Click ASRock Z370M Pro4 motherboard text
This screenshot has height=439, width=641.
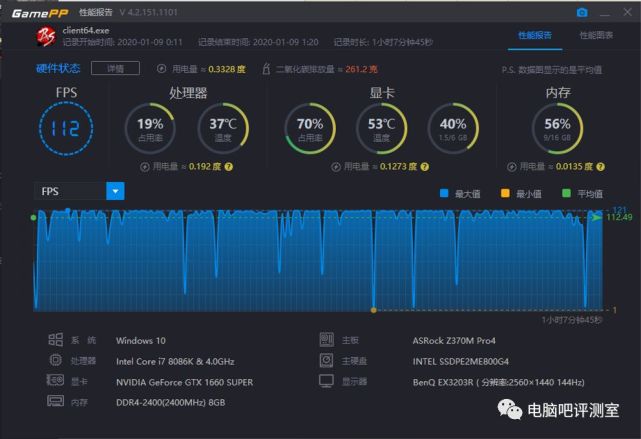(454, 340)
